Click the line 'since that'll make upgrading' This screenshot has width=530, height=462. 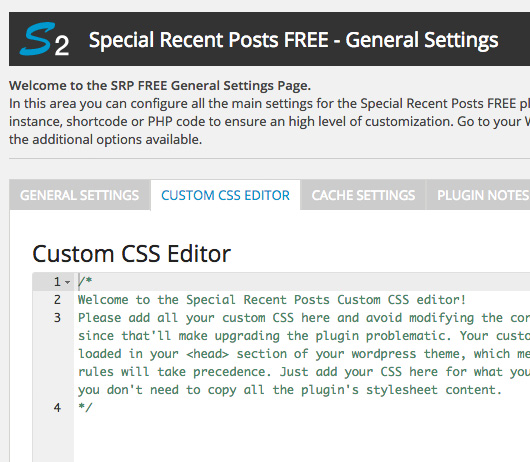[304, 336]
